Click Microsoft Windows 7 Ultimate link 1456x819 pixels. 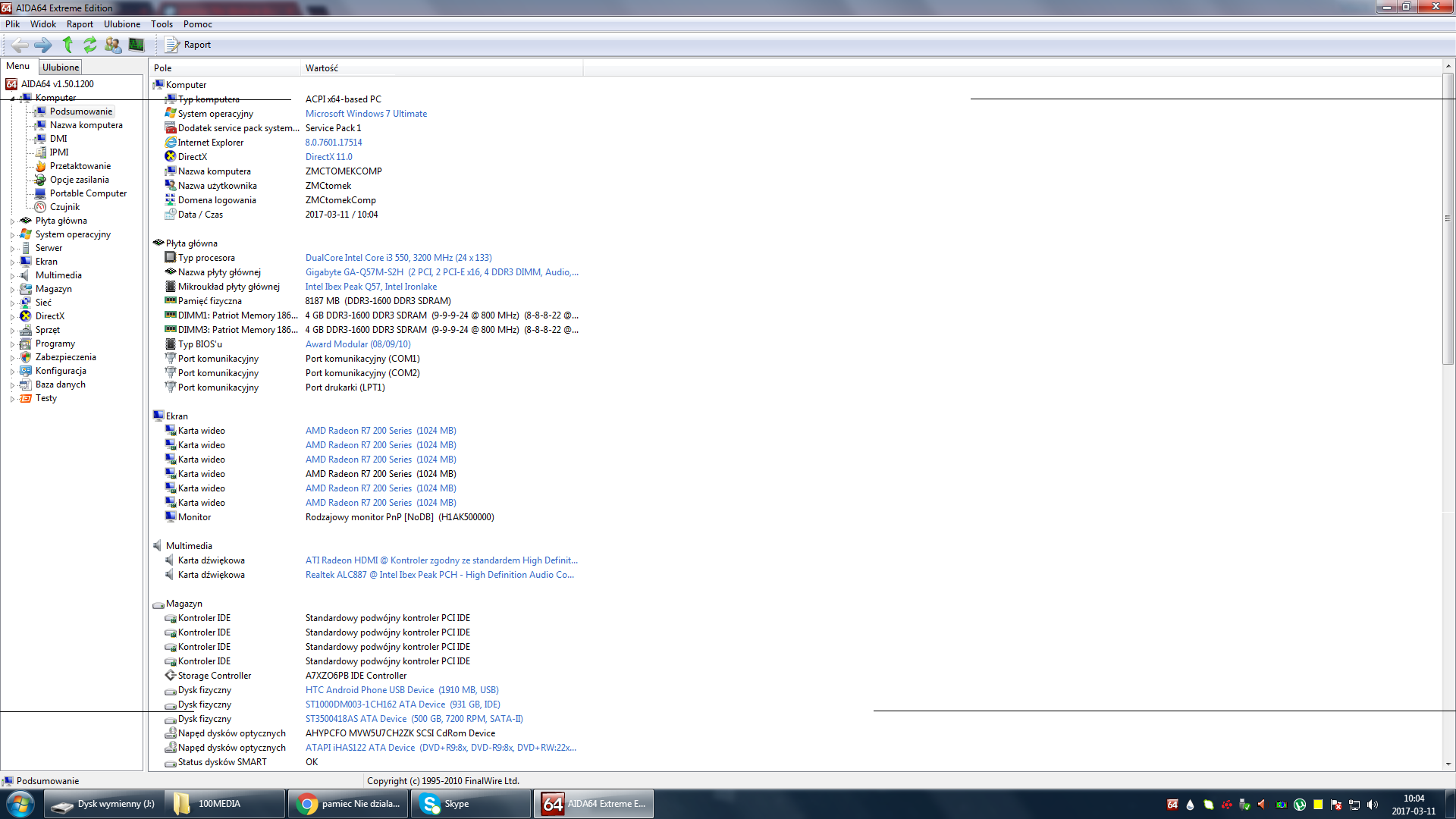coord(366,114)
